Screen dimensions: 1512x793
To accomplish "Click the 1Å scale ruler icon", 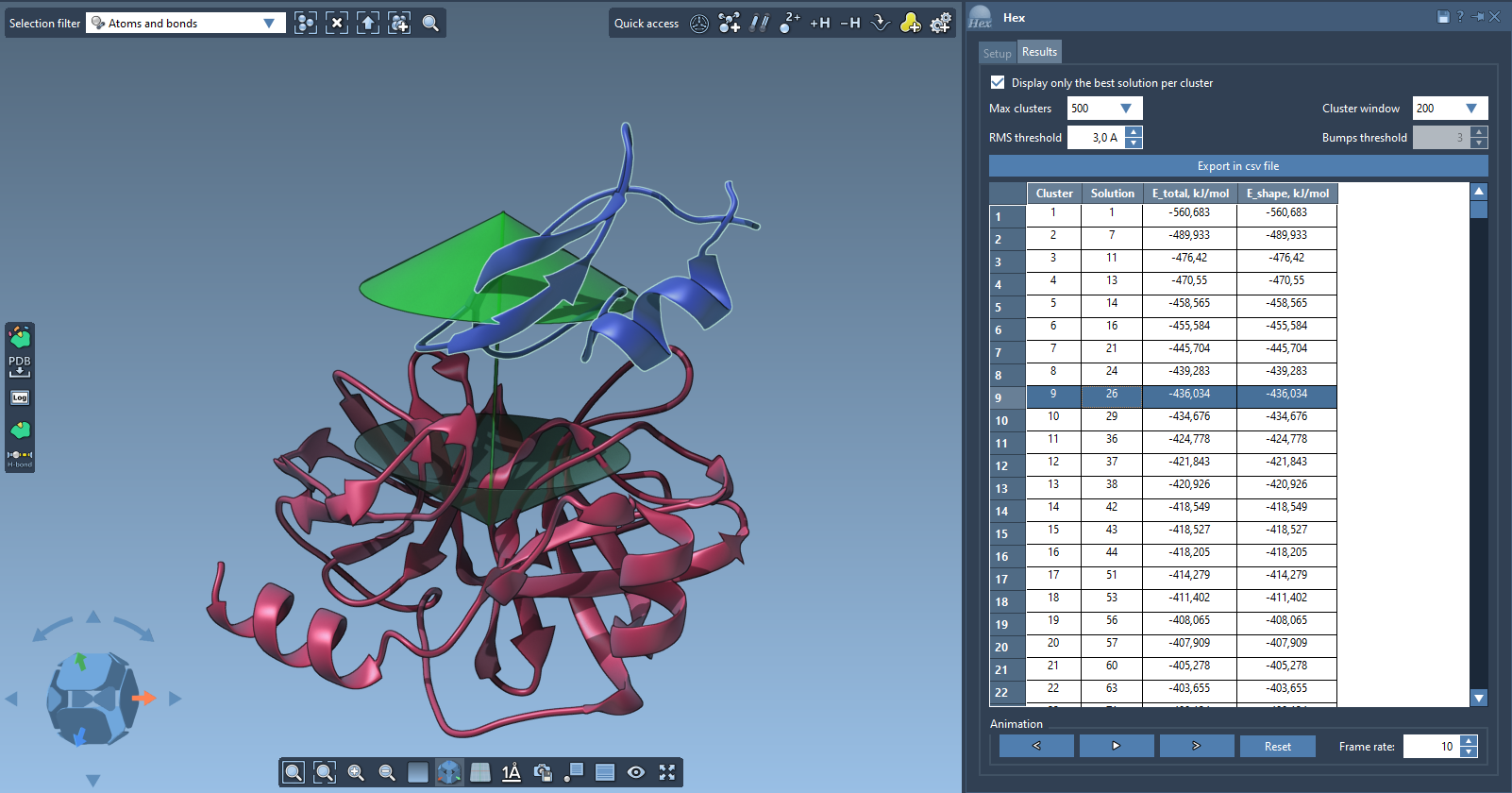I will pos(512,772).
